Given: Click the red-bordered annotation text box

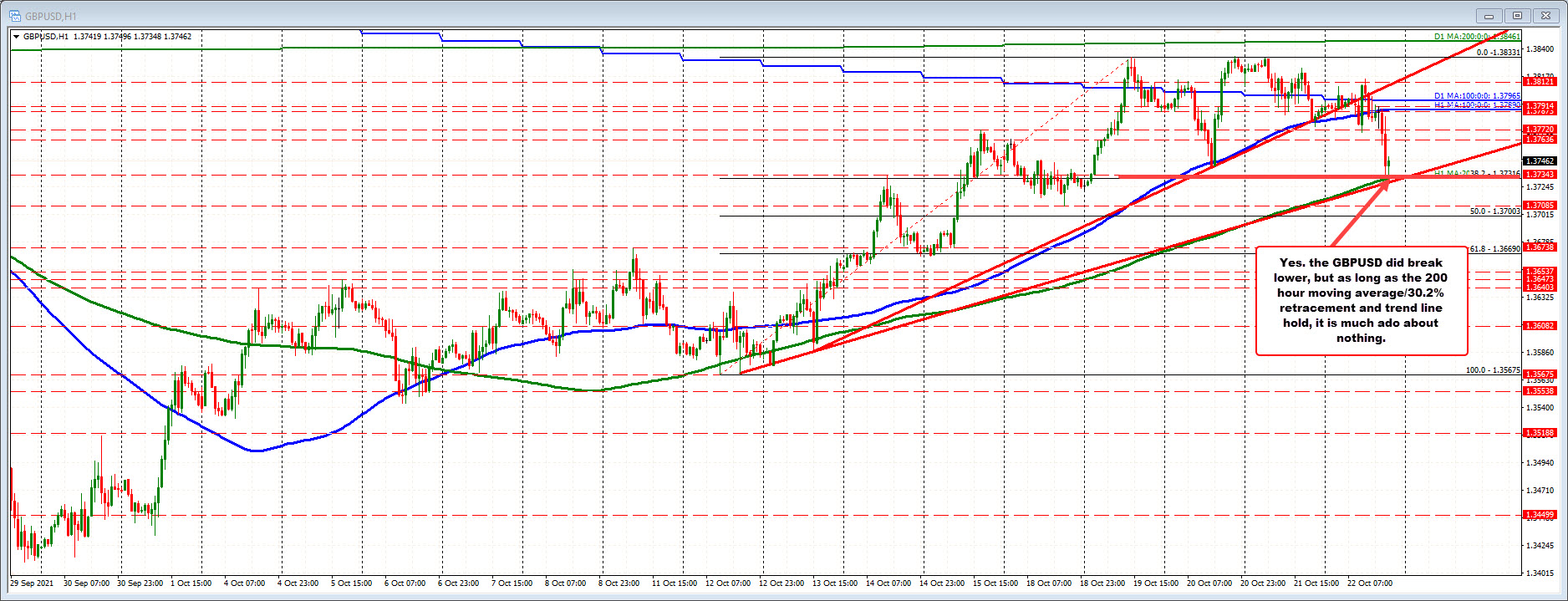Looking at the screenshot, I should (x=1361, y=300).
